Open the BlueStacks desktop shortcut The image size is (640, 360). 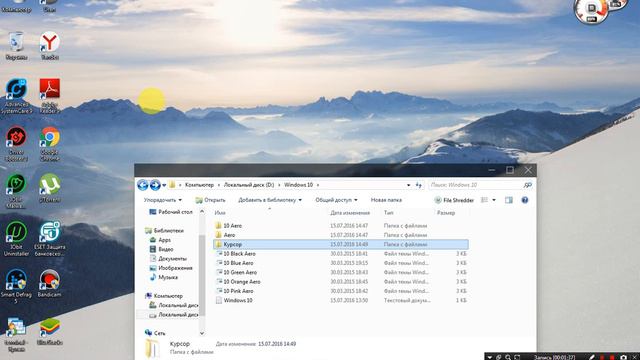point(50,331)
